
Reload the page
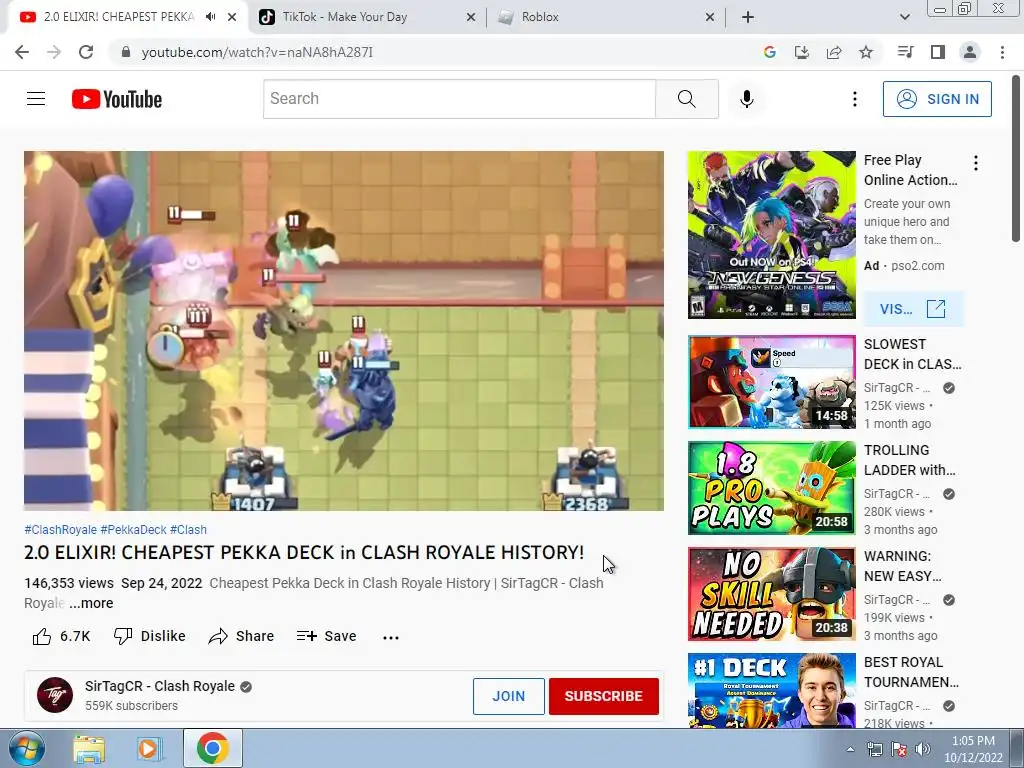[x=86, y=52]
